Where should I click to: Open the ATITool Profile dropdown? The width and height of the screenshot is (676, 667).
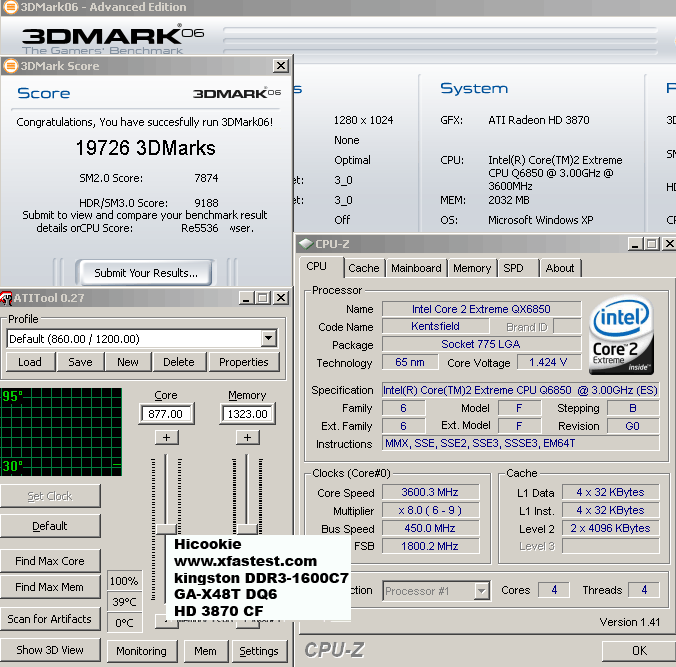tap(269, 339)
